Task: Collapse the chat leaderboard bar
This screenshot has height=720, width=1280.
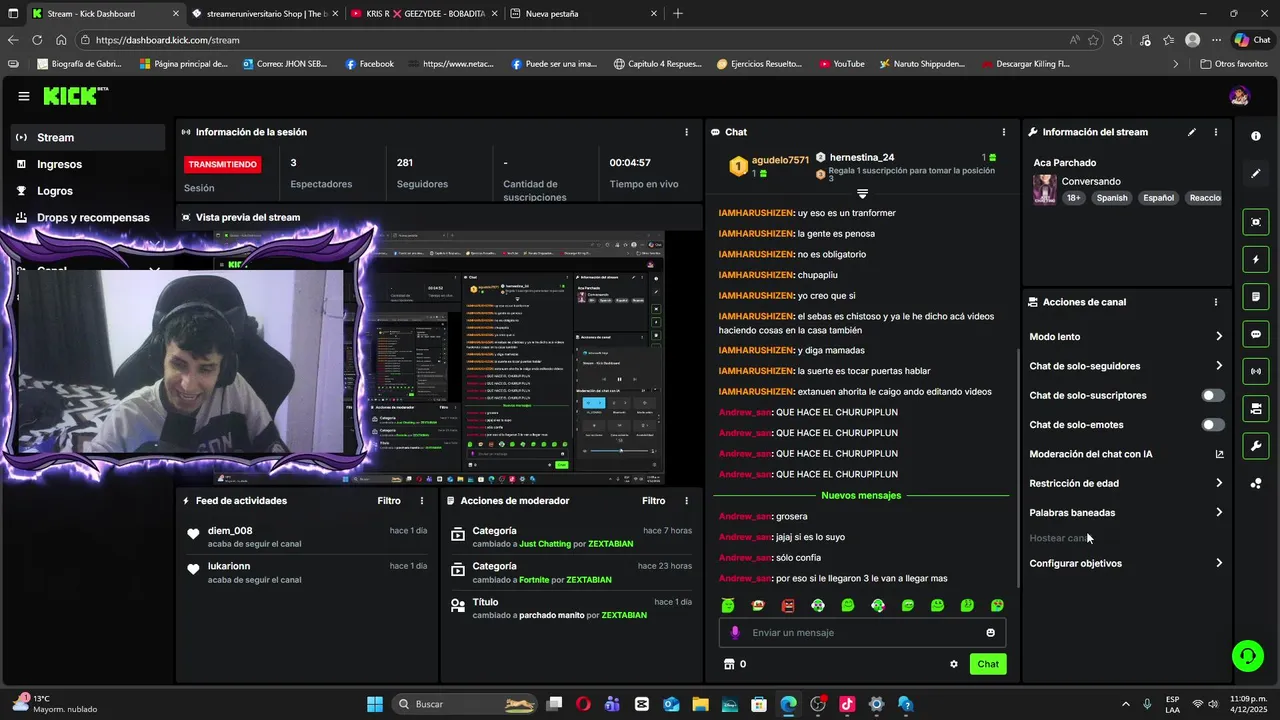Action: 862,193
